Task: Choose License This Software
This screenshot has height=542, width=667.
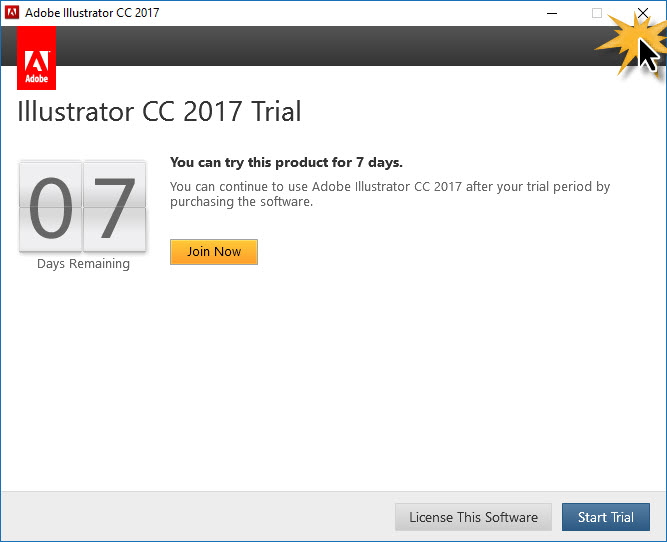Action: click(x=473, y=517)
